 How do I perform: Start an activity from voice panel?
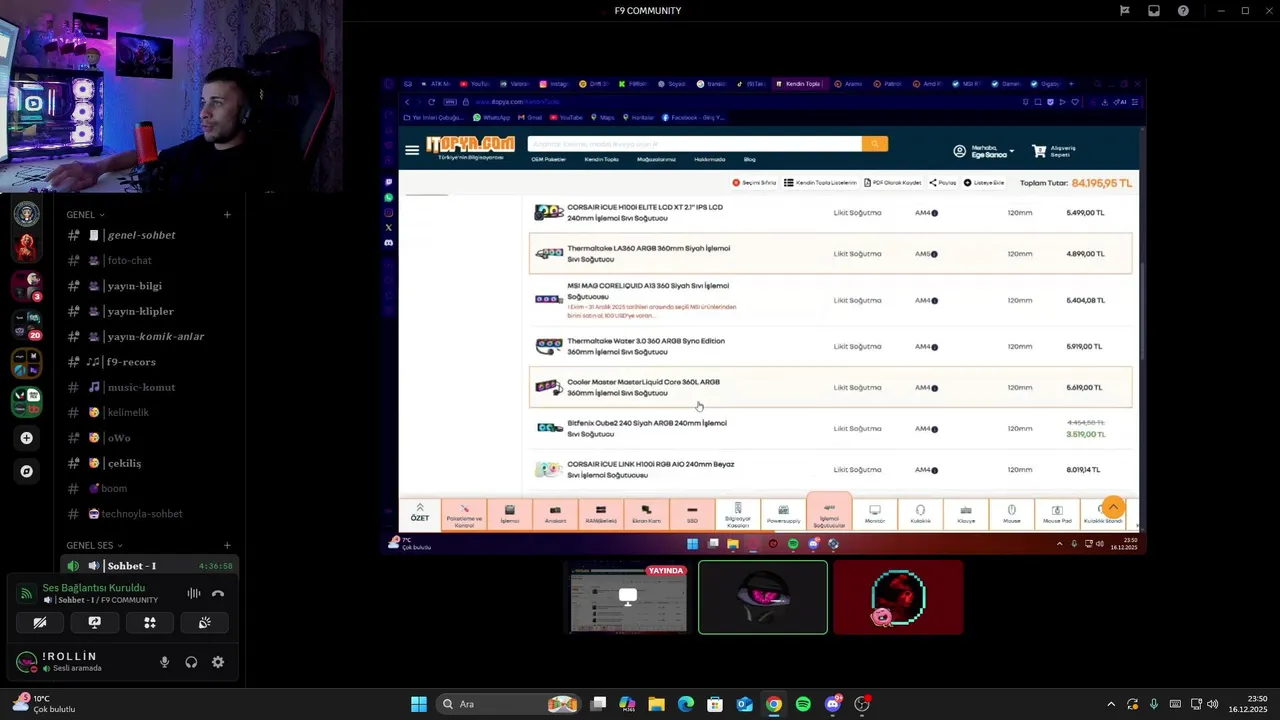150,622
